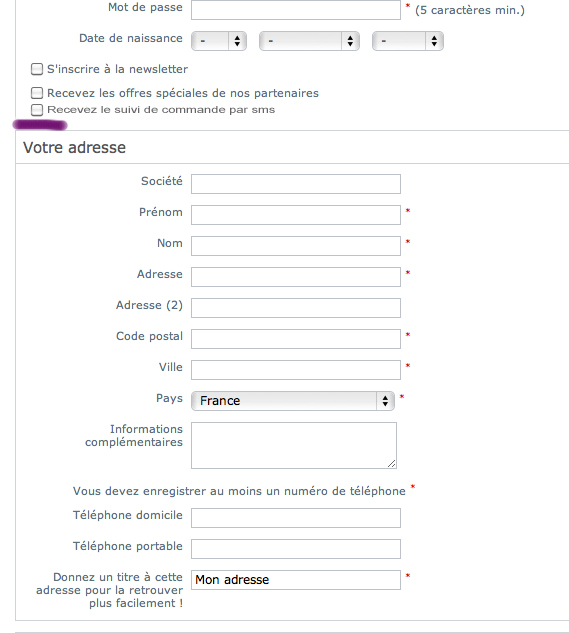569x633 pixels.
Task: Click the Mon adresse title field
Action: pyautogui.click(x=296, y=580)
